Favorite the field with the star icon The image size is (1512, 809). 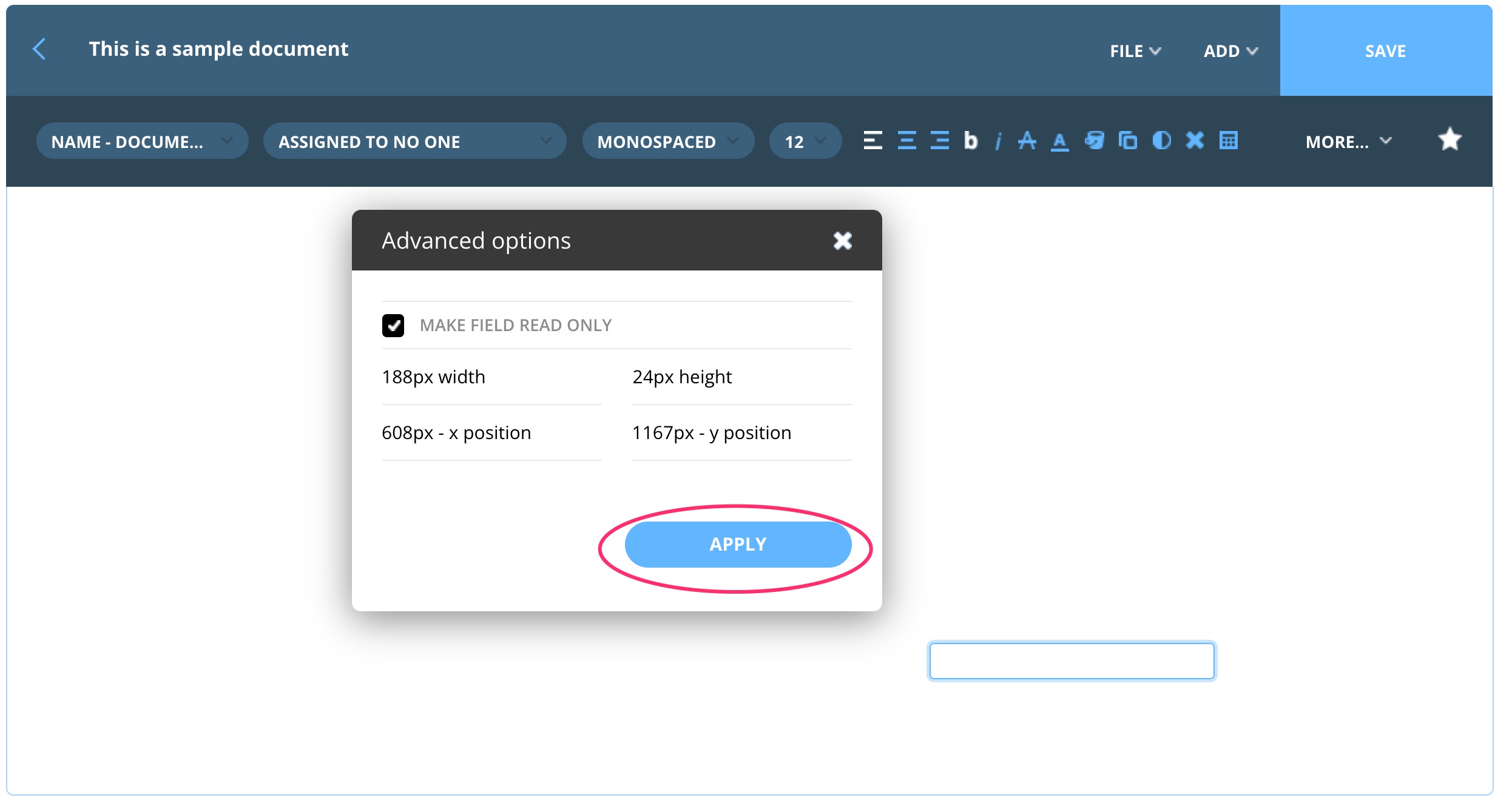coord(1450,139)
